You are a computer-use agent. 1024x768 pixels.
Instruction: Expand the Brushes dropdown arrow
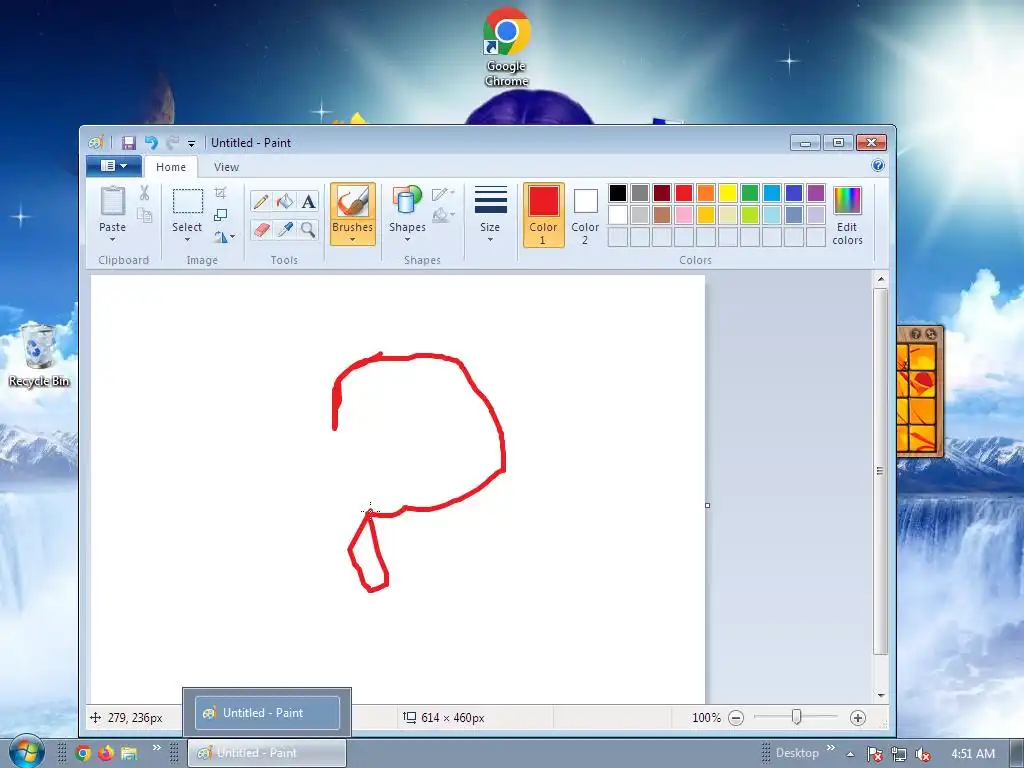point(352,240)
